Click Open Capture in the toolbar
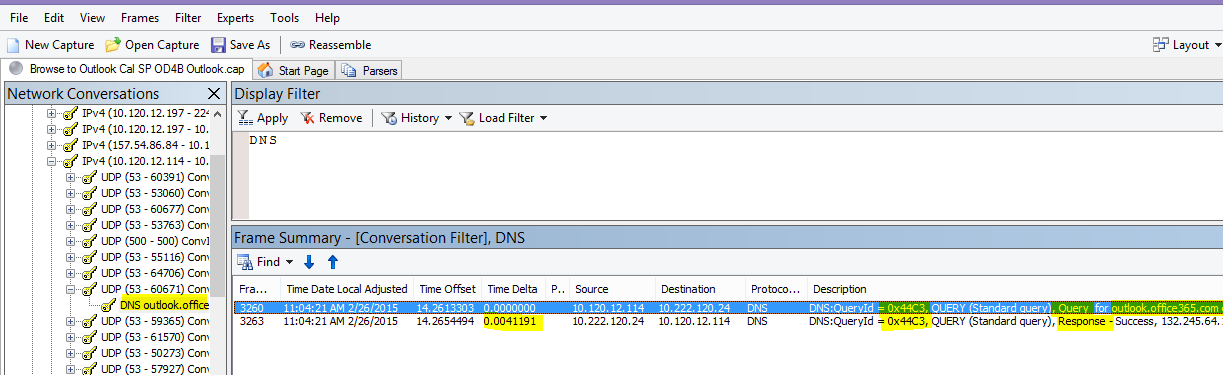 153,45
